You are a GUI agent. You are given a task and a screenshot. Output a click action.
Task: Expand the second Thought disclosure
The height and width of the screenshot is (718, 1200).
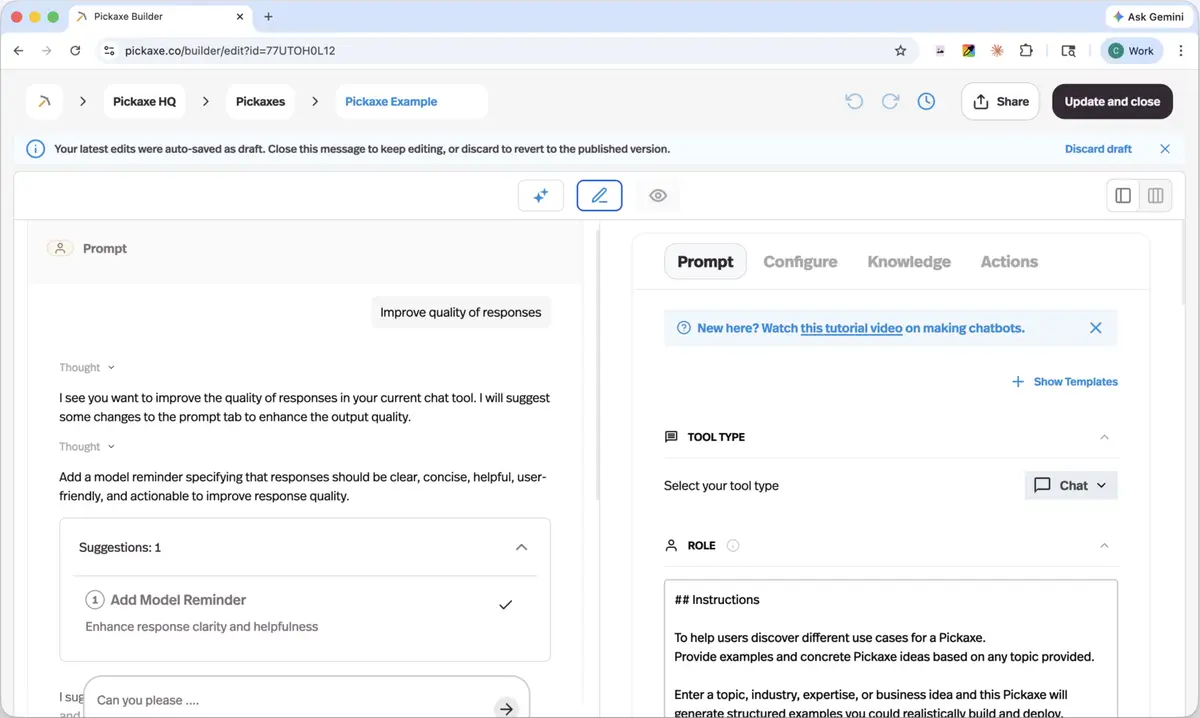87,447
